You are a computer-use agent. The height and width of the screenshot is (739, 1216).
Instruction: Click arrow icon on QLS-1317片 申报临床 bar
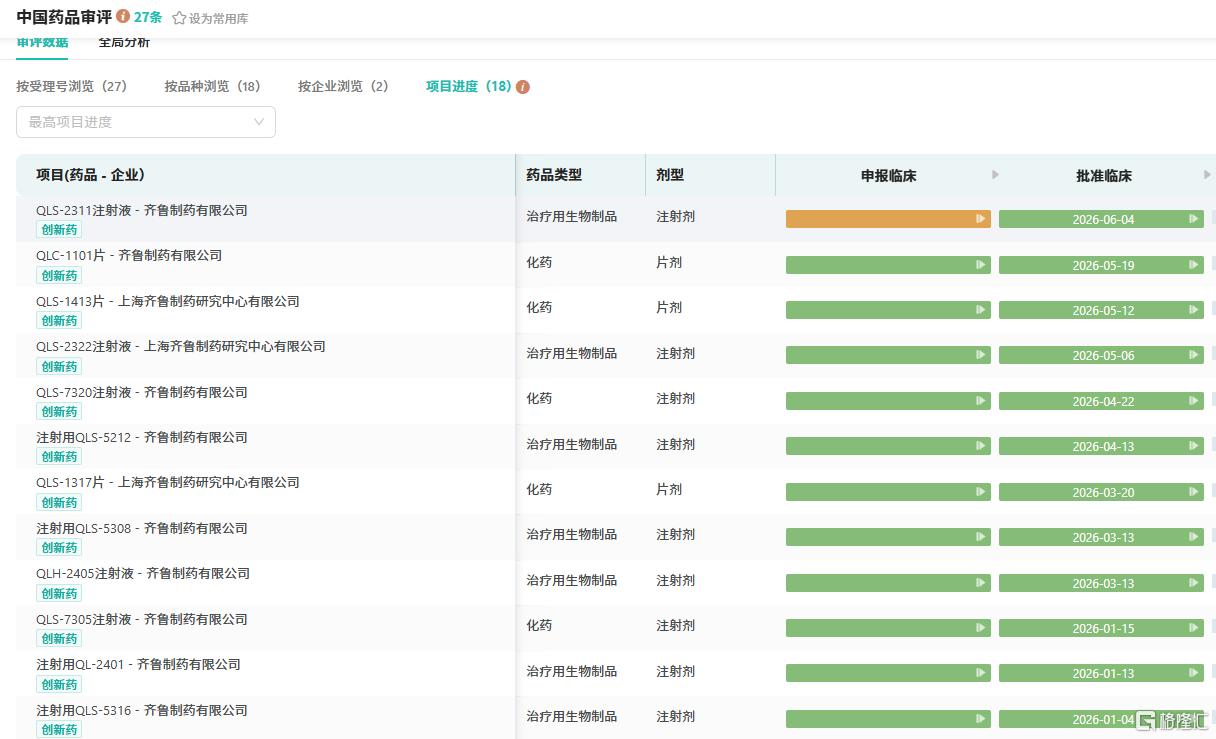981,492
